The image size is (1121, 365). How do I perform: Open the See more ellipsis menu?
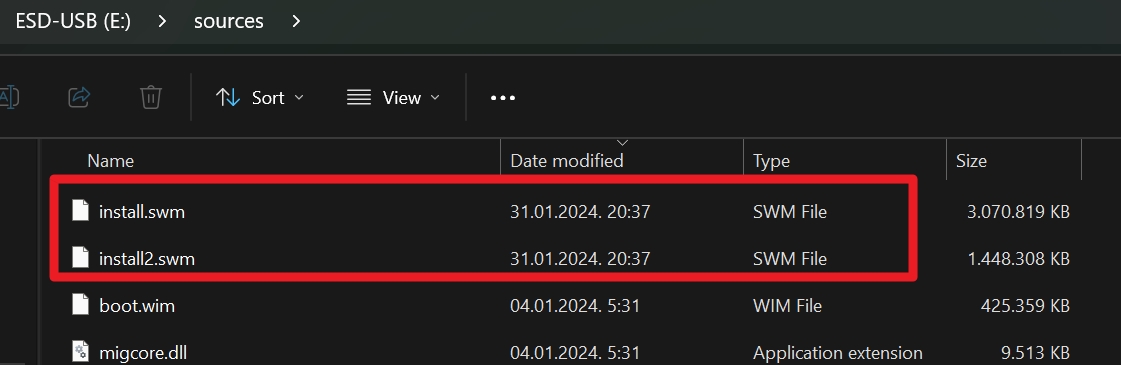coord(503,98)
